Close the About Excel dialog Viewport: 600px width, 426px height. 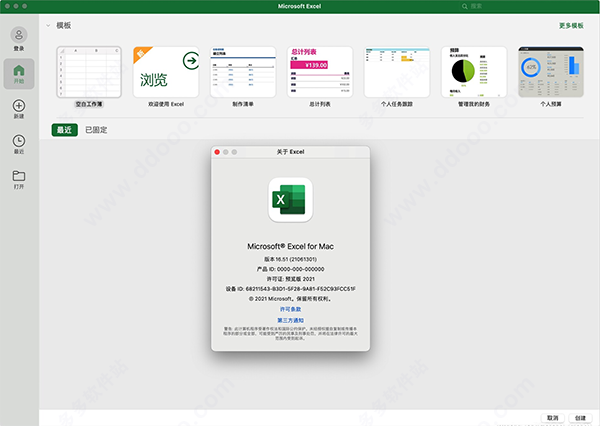[x=217, y=152]
